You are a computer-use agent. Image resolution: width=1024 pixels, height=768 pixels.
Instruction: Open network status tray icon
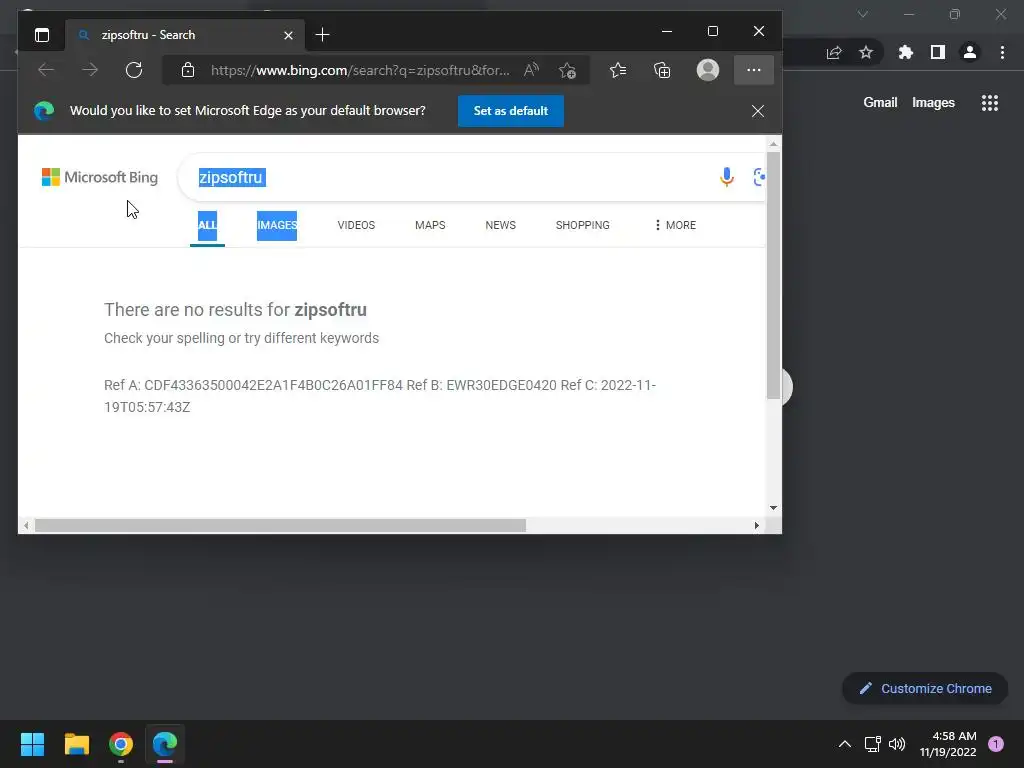pos(872,744)
